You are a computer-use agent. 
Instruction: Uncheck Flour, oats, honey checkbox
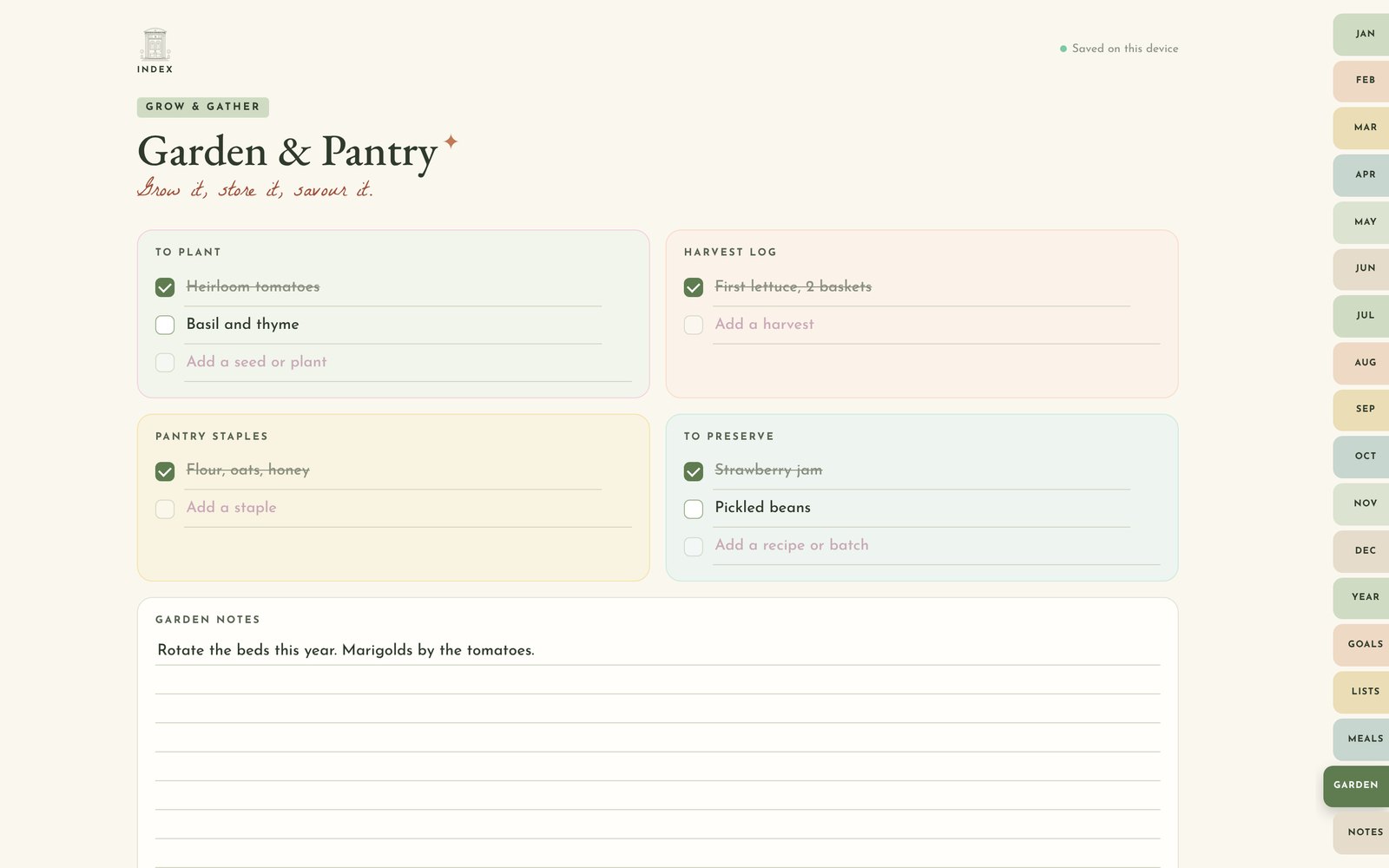coord(165,471)
